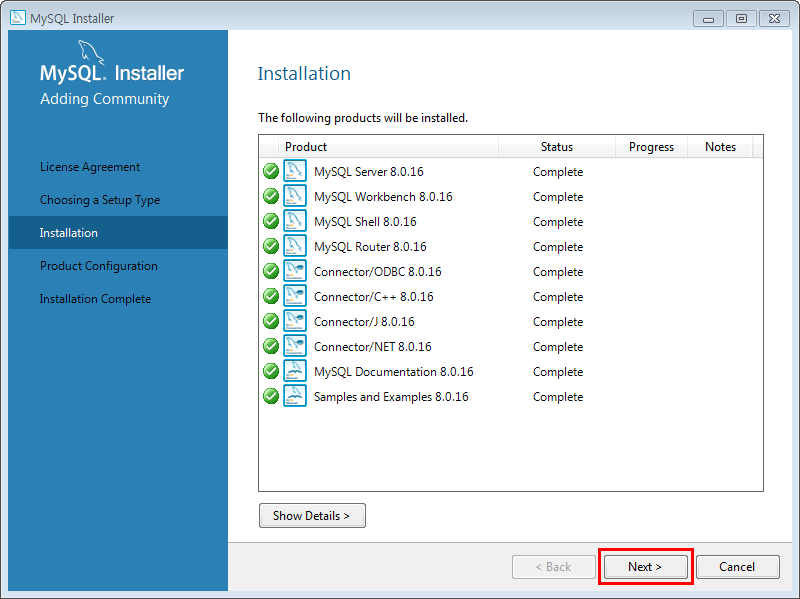Expand installation log with Show Details
This screenshot has width=800, height=599.
coord(312,515)
